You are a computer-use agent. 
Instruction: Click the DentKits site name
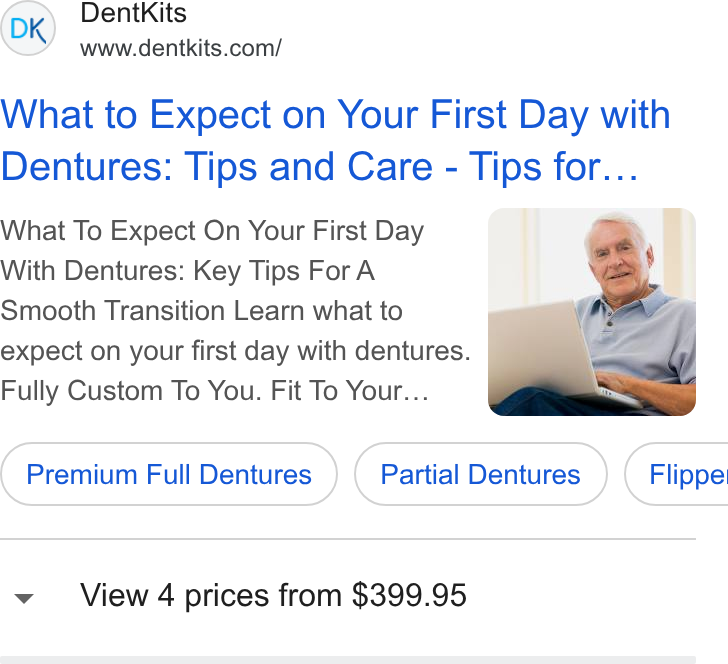pos(133,13)
